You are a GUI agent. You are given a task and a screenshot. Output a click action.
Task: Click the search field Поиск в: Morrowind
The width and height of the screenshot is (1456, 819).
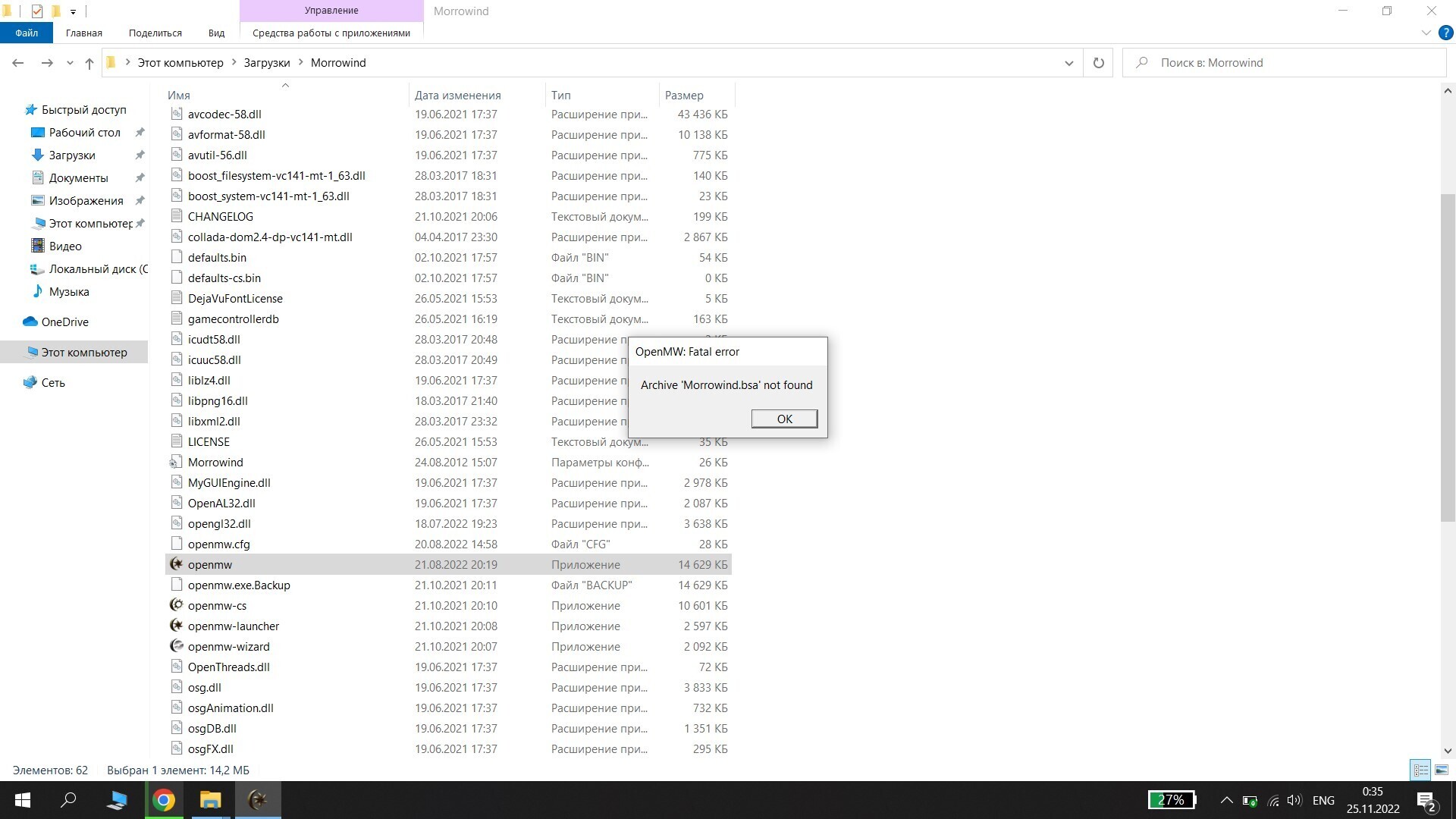tap(1289, 63)
